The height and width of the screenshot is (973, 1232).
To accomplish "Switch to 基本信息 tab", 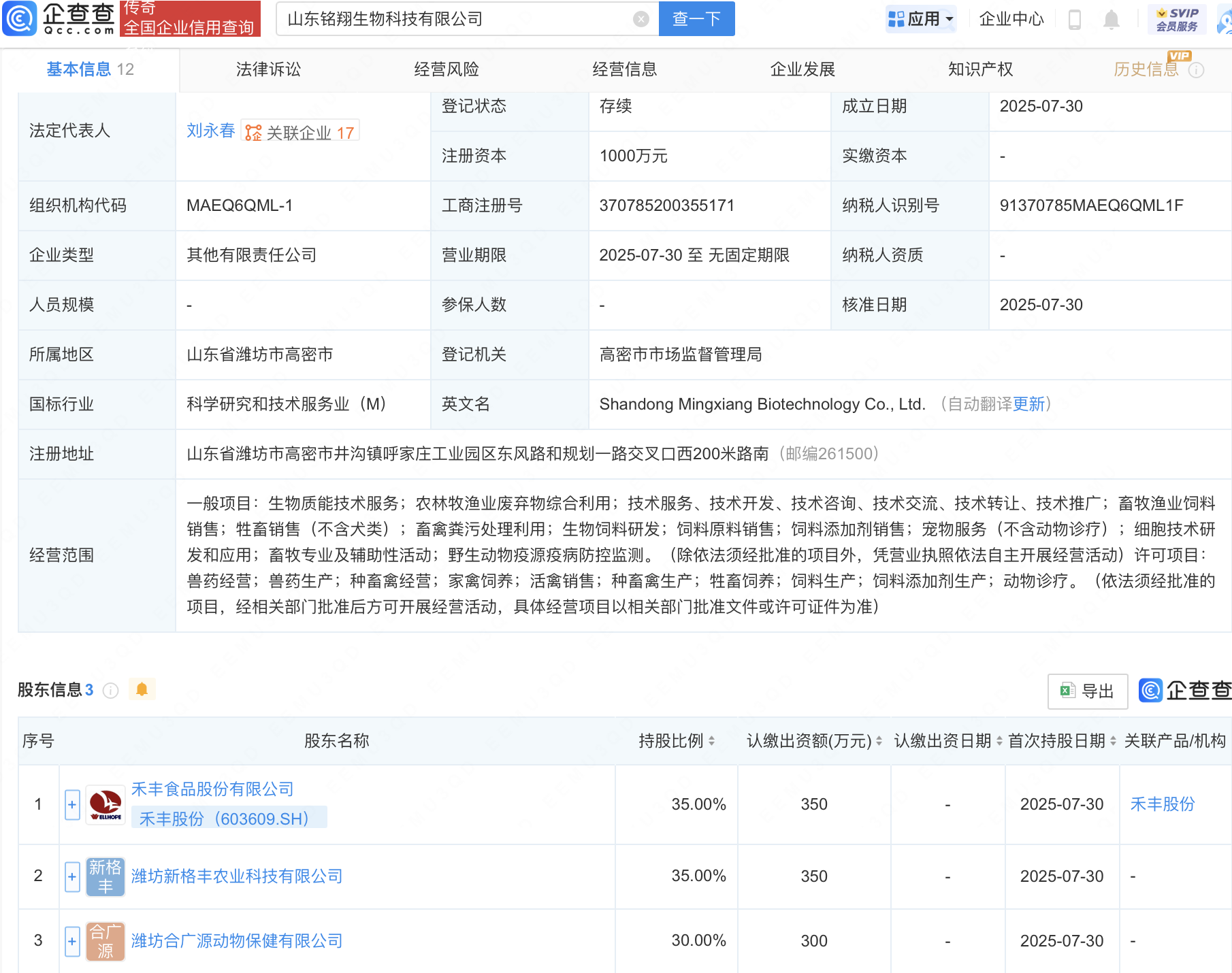I will 90,69.
